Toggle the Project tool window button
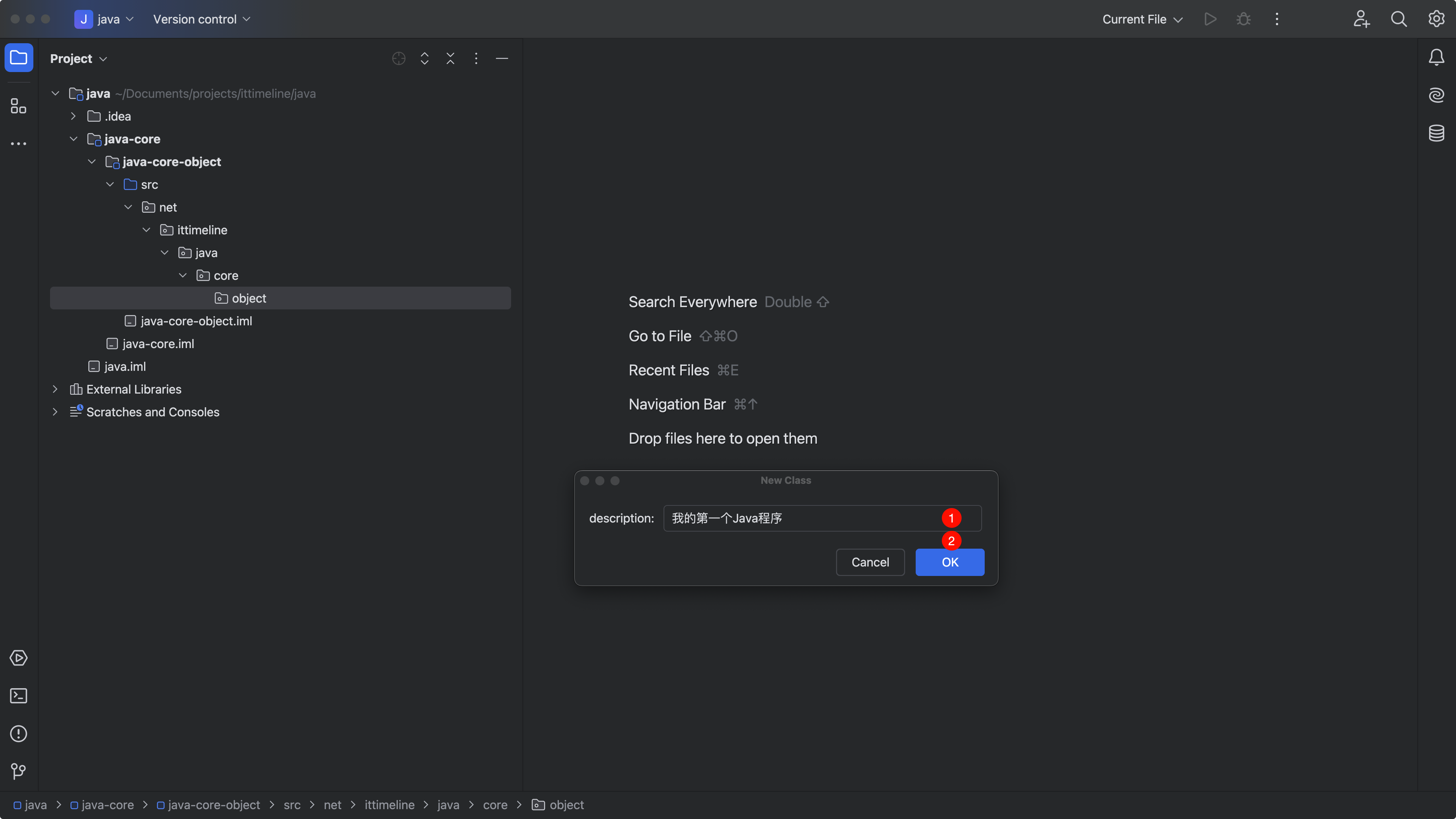This screenshot has height=819, width=1456. [19, 58]
